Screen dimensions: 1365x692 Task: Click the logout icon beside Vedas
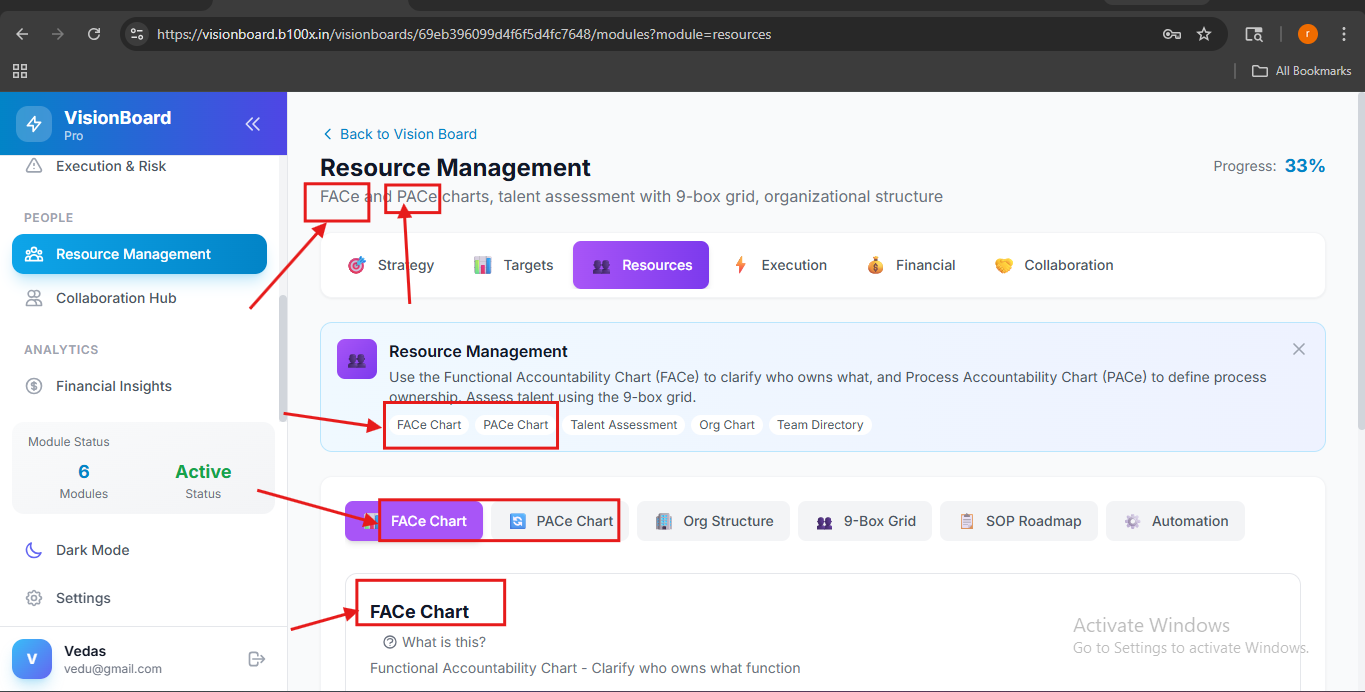point(257,659)
